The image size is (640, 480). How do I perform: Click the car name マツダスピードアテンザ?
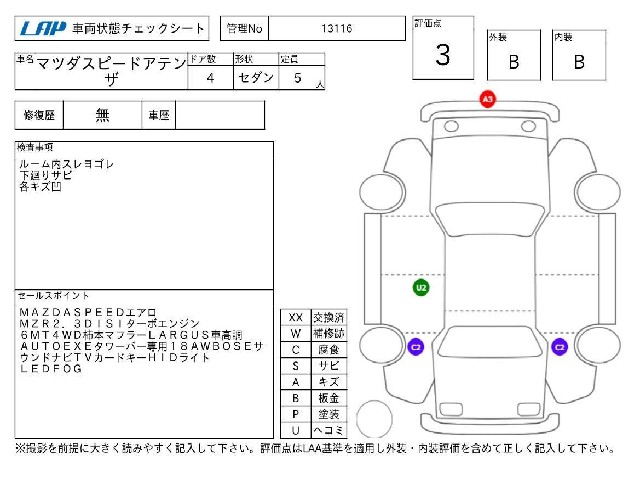point(111,71)
